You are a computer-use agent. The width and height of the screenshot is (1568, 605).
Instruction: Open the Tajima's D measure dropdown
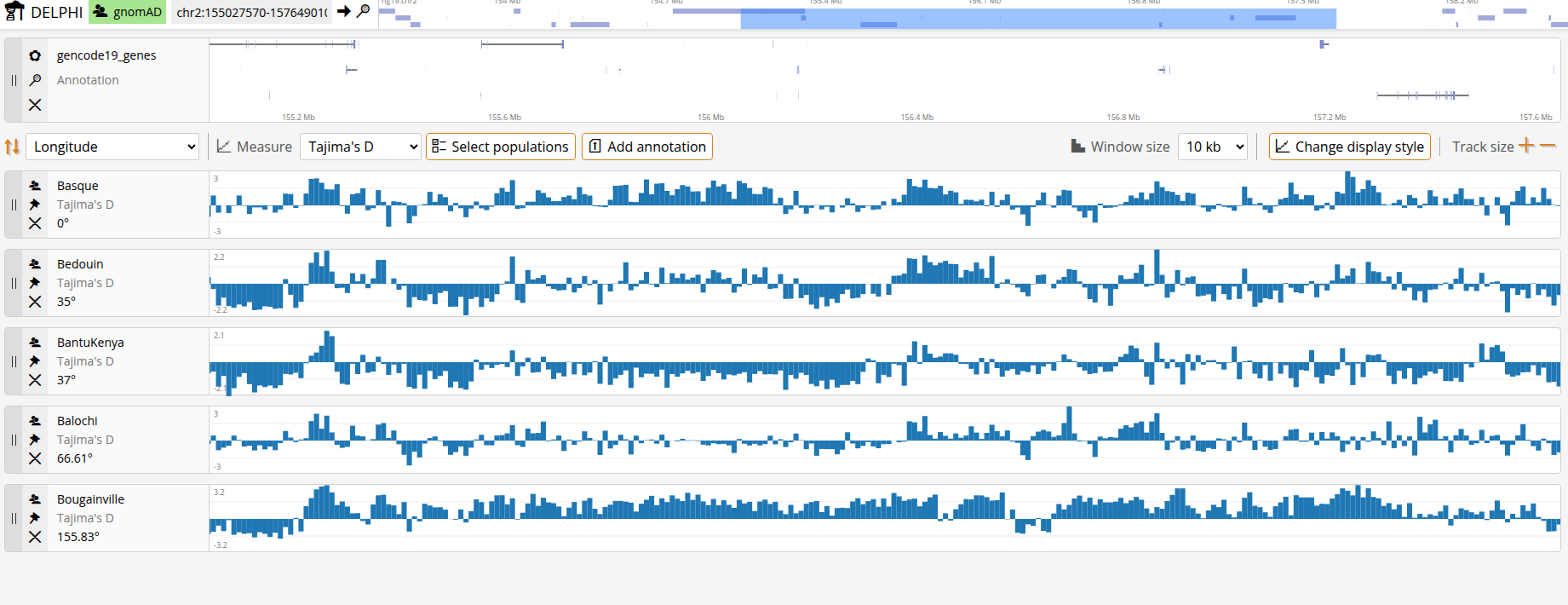[x=361, y=147]
